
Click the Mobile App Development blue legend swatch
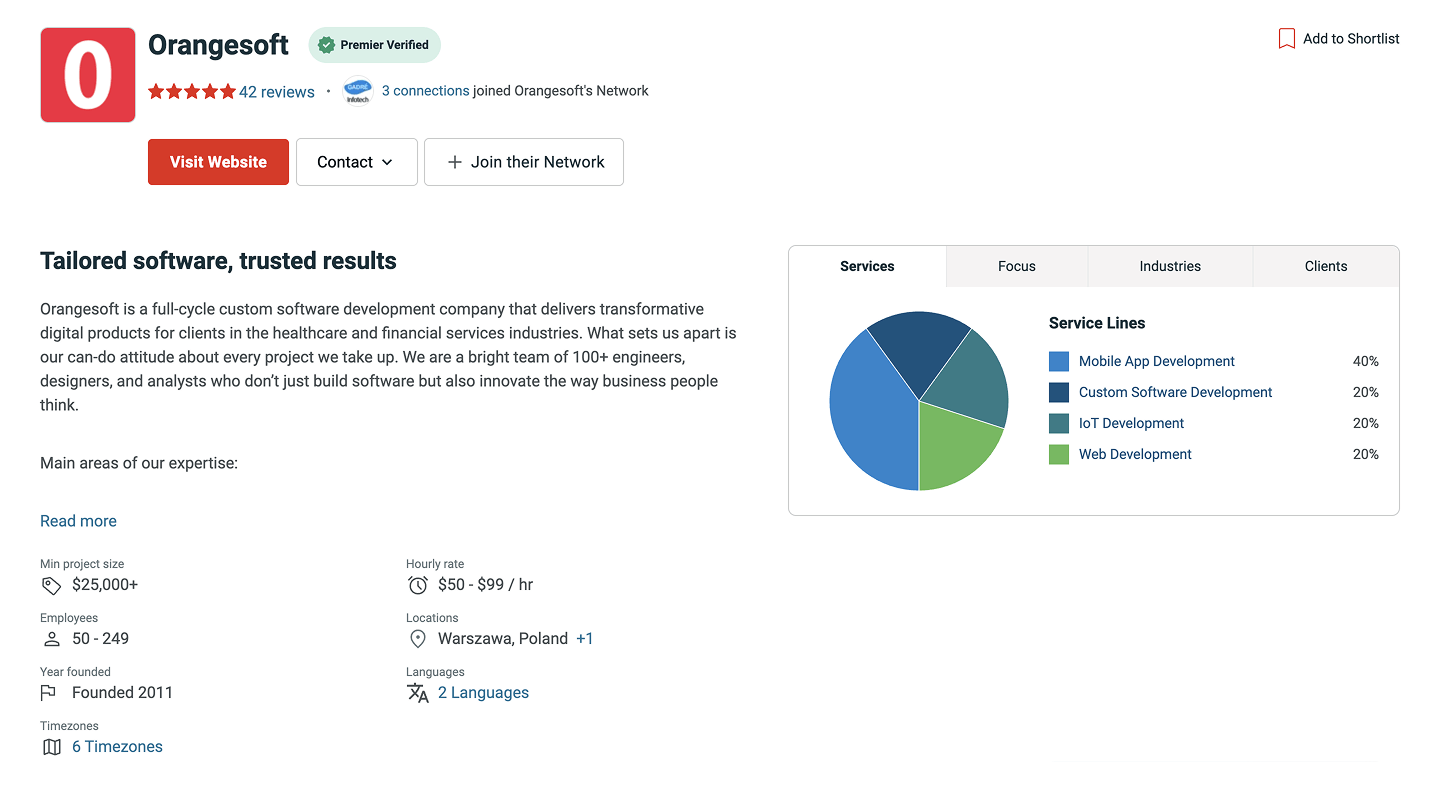pos(1059,361)
